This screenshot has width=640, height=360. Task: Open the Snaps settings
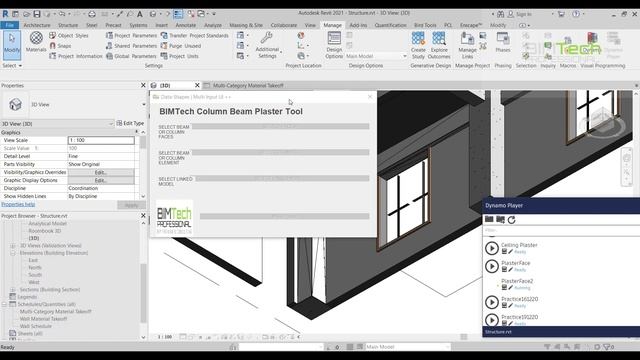pos(60,46)
